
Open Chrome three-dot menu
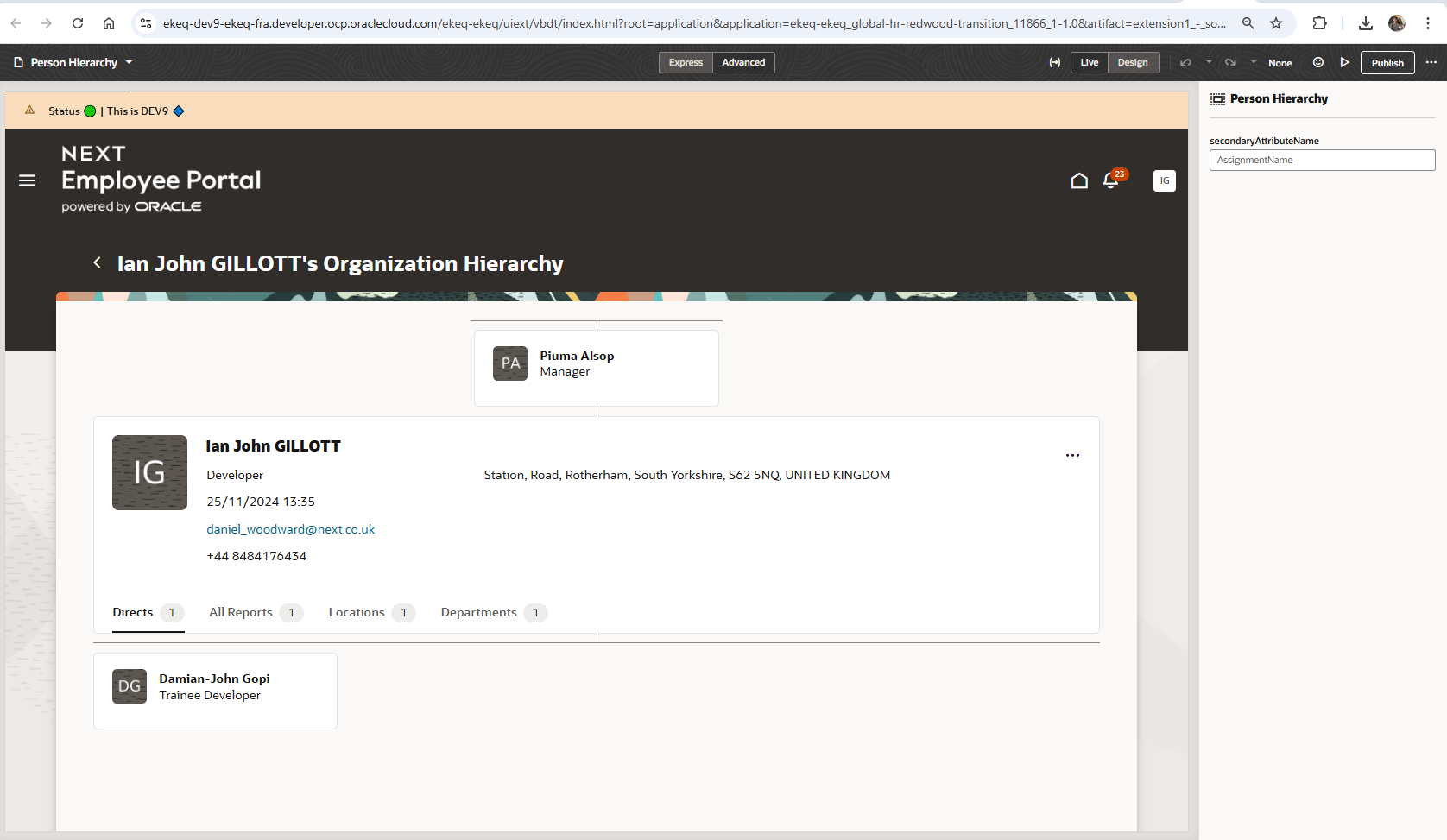(1428, 23)
